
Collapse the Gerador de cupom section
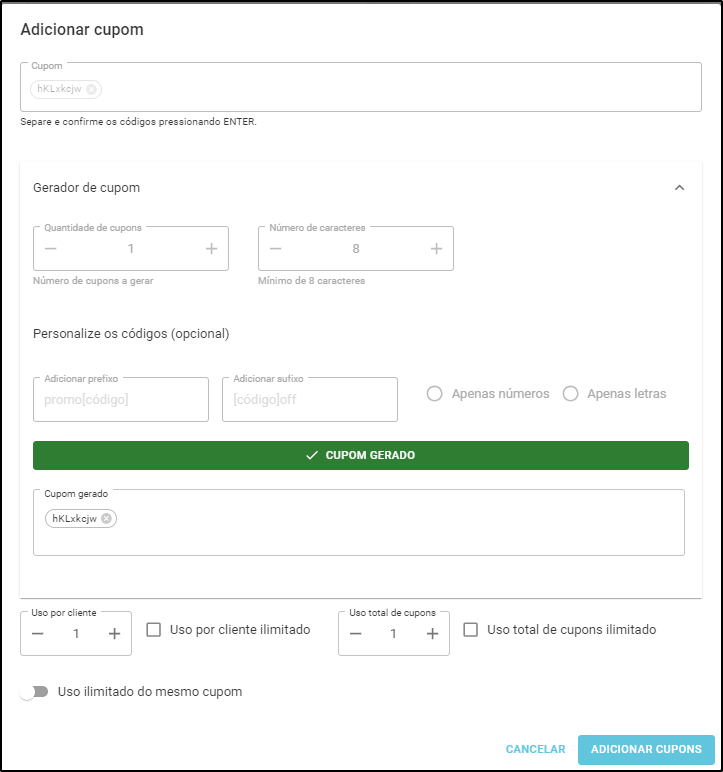pyautogui.click(x=680, y=188)
